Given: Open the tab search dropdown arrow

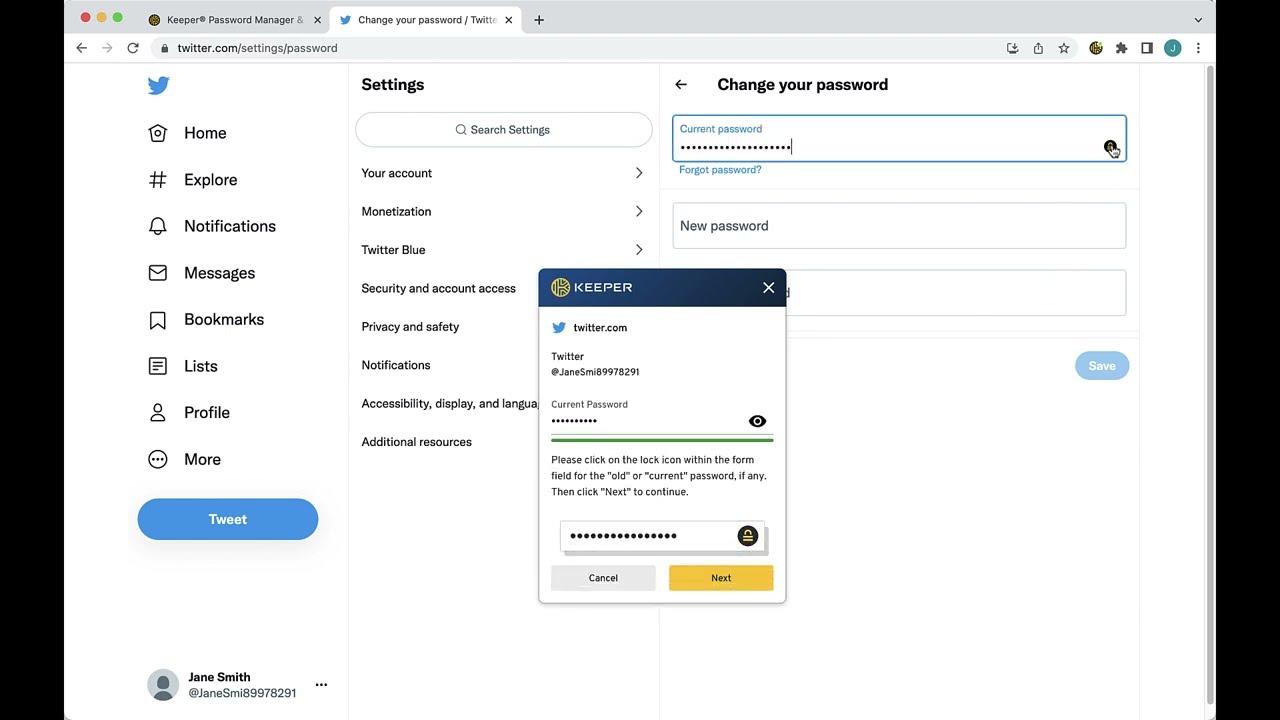Looking at the screenshot, I should tap(1198, 20).
